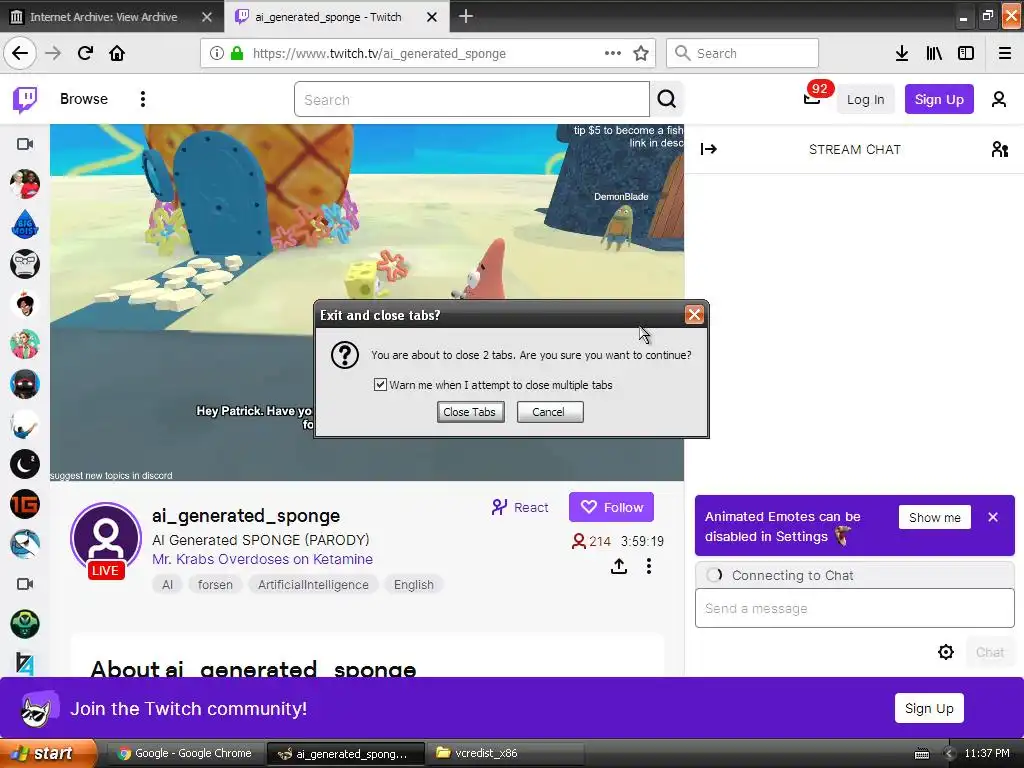Click Cancel in the Exit dialog

coord(550,412)
